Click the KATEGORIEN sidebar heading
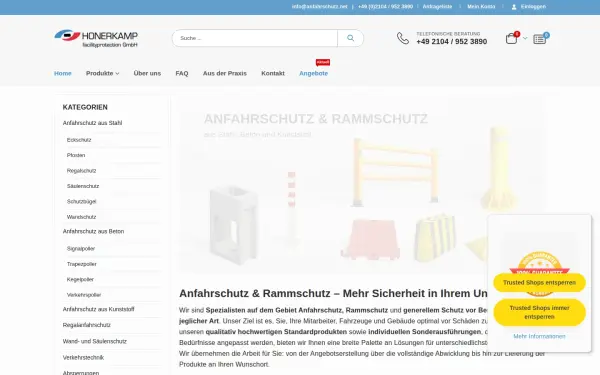This screenshot has height=375, width=600. point(85,107)
